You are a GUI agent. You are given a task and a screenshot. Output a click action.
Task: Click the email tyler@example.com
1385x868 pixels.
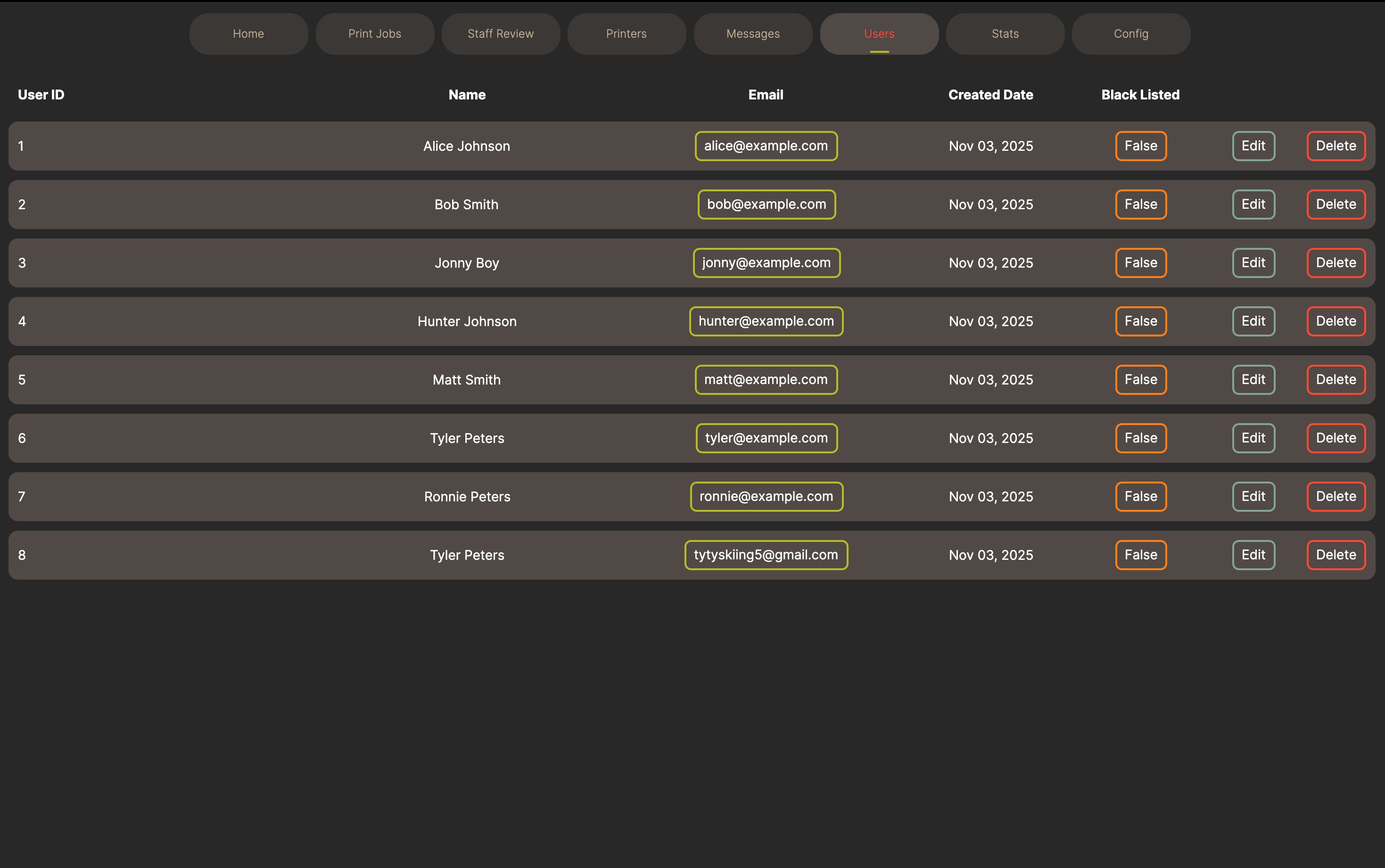(766, 438)
